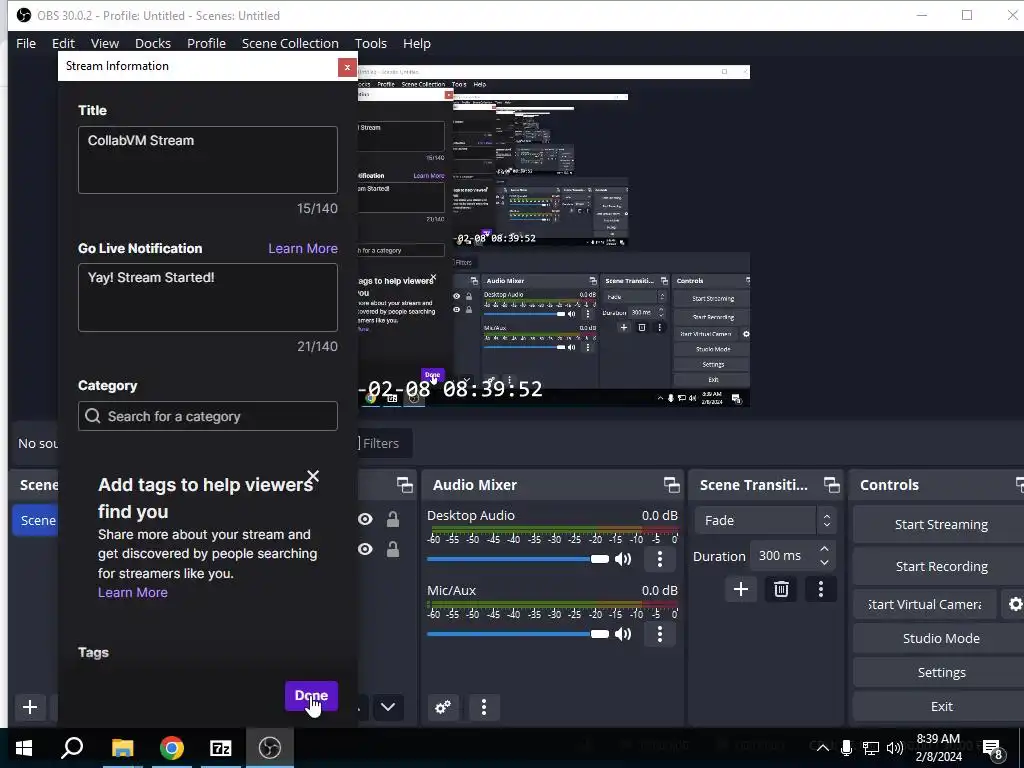Show hidden tray icons chevron
This screenshot has height=768, width=1024.
pyautogui.click(x=823, y=748)
